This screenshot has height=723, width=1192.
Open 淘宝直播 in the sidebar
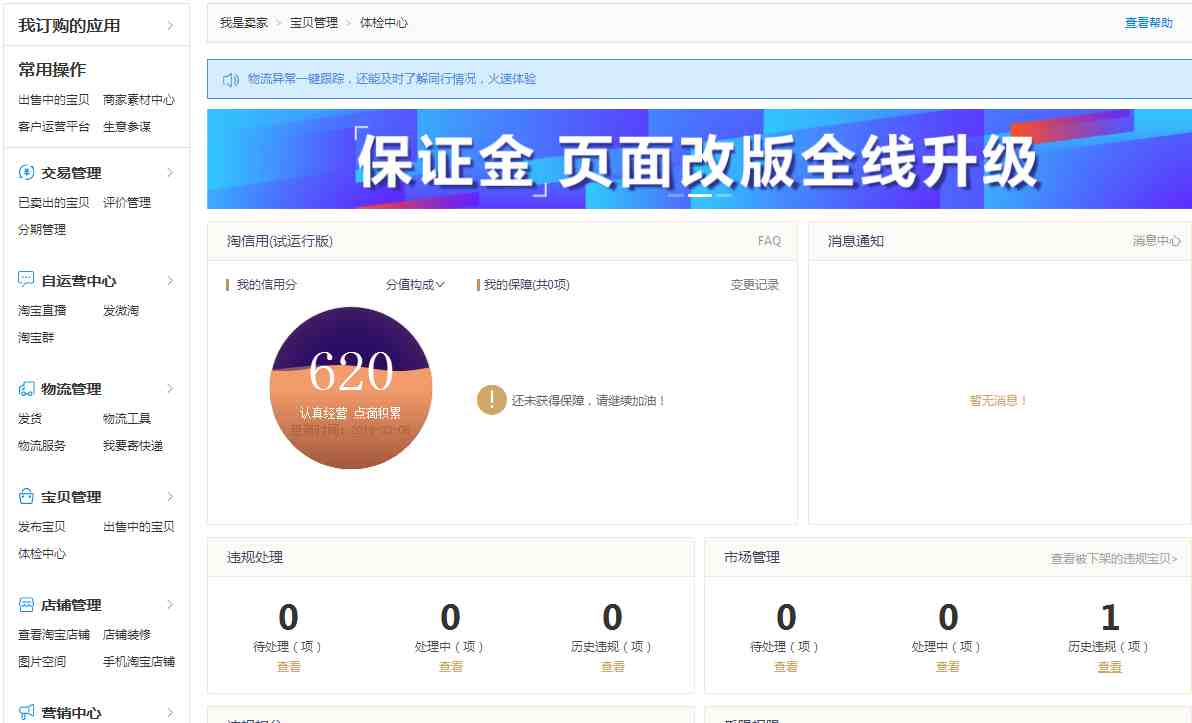pos(42,310)
